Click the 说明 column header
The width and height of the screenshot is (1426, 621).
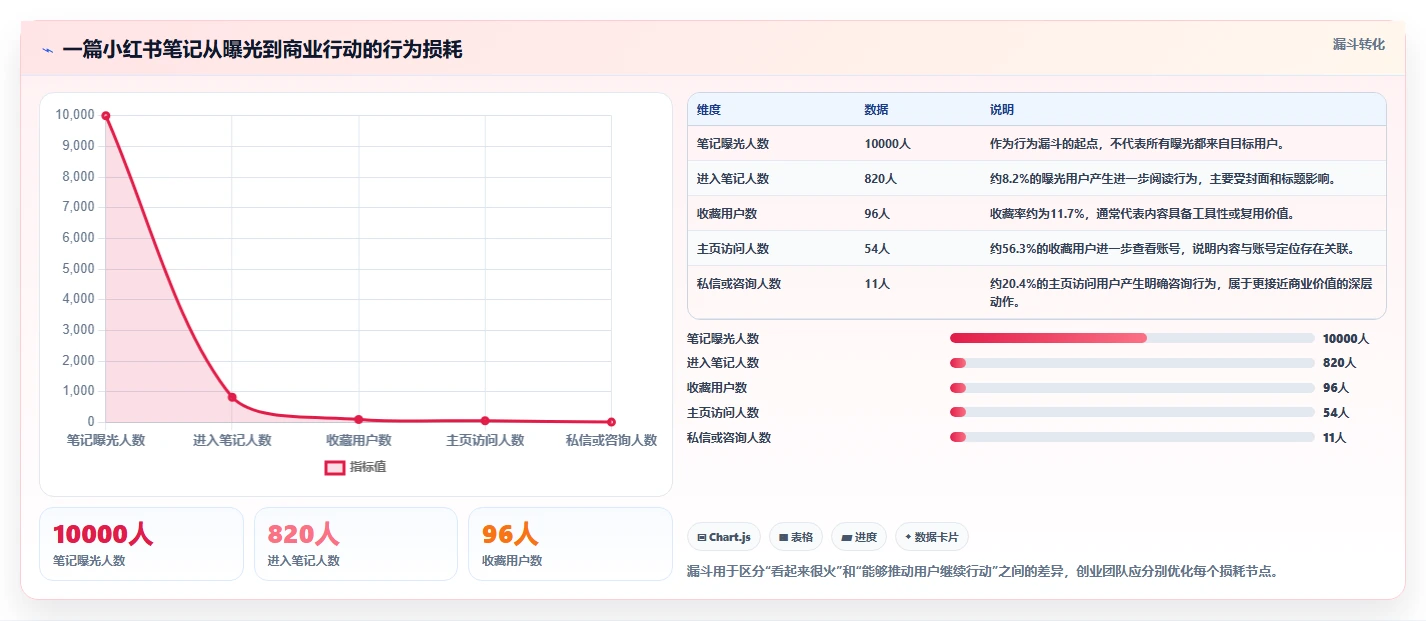[x=1002, y=109]
